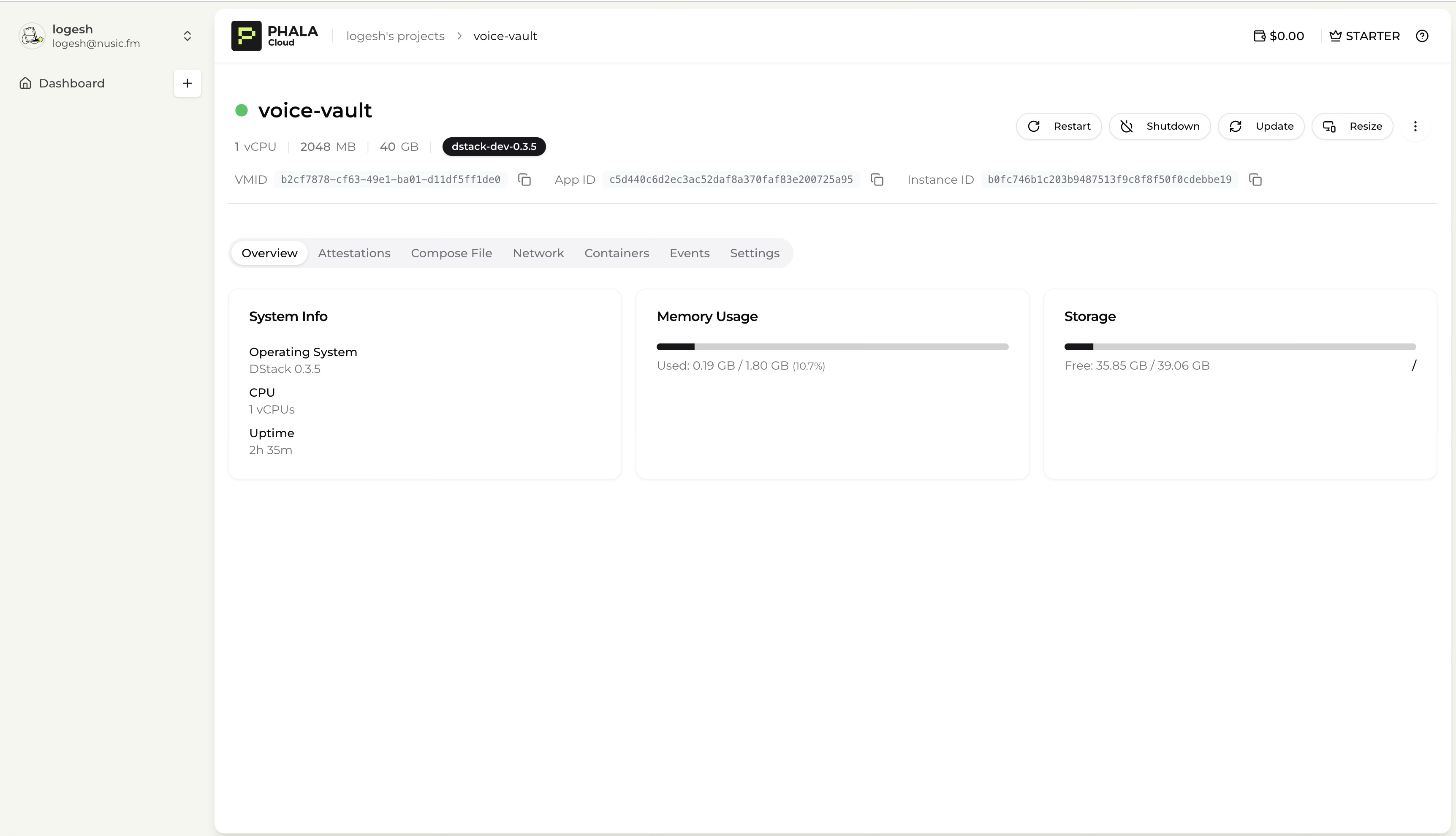Click the dstack-dev-0.3.5 version badge
Image resolution: width=1456 pixels, height=836 pixels.
(494, 147)
